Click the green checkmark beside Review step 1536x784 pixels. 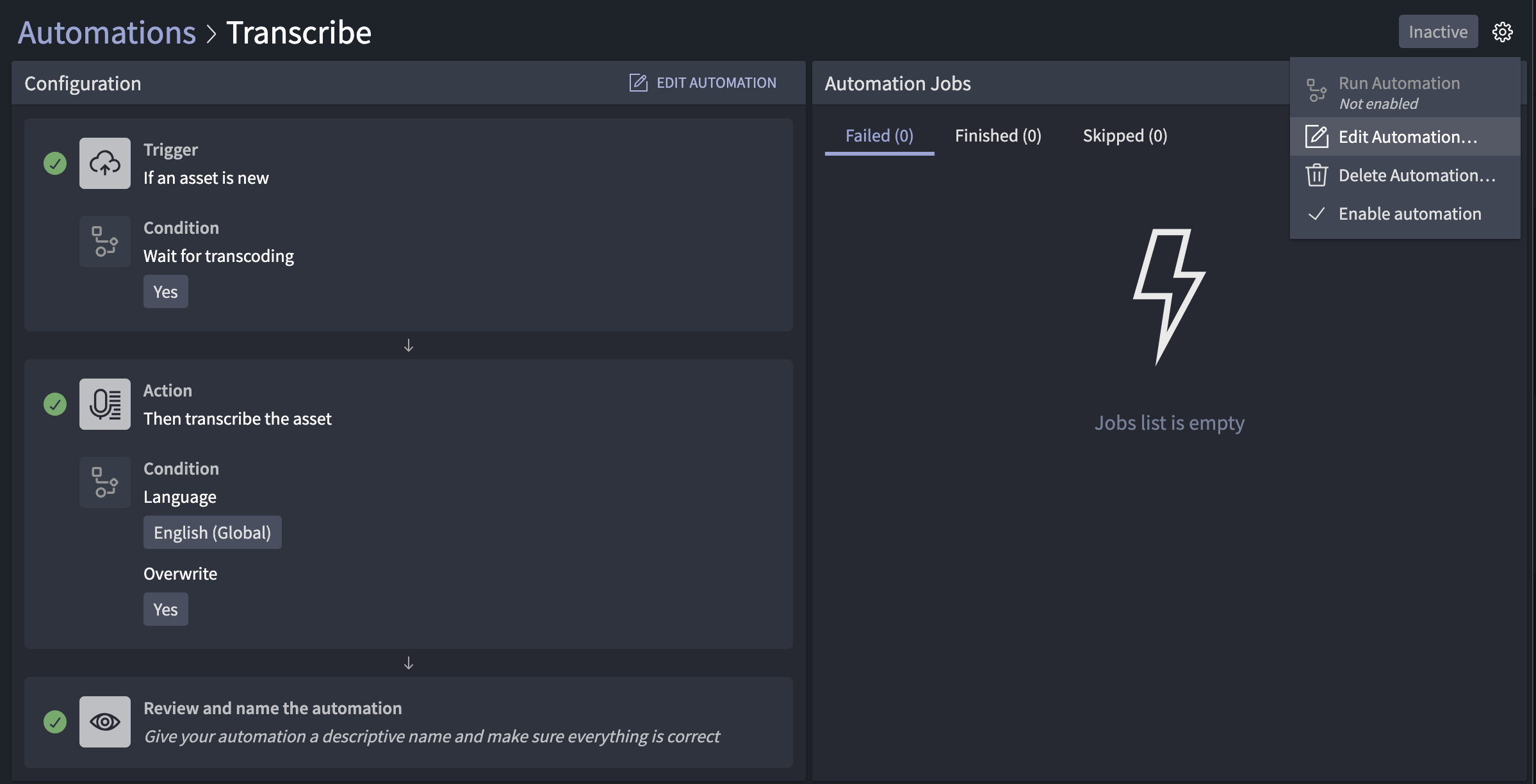pyautogui.click(x=55, y=722)
